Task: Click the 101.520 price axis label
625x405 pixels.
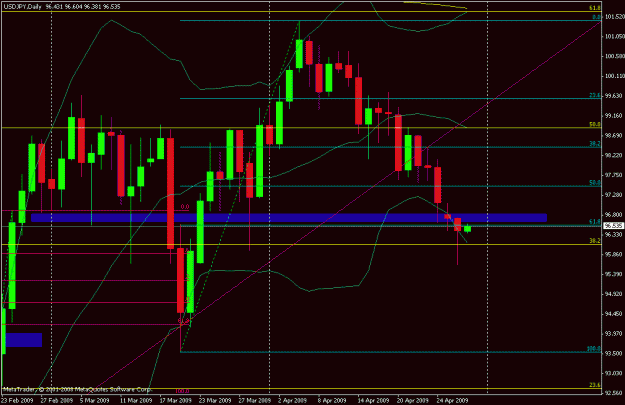Action: click(x=614, y=17)
